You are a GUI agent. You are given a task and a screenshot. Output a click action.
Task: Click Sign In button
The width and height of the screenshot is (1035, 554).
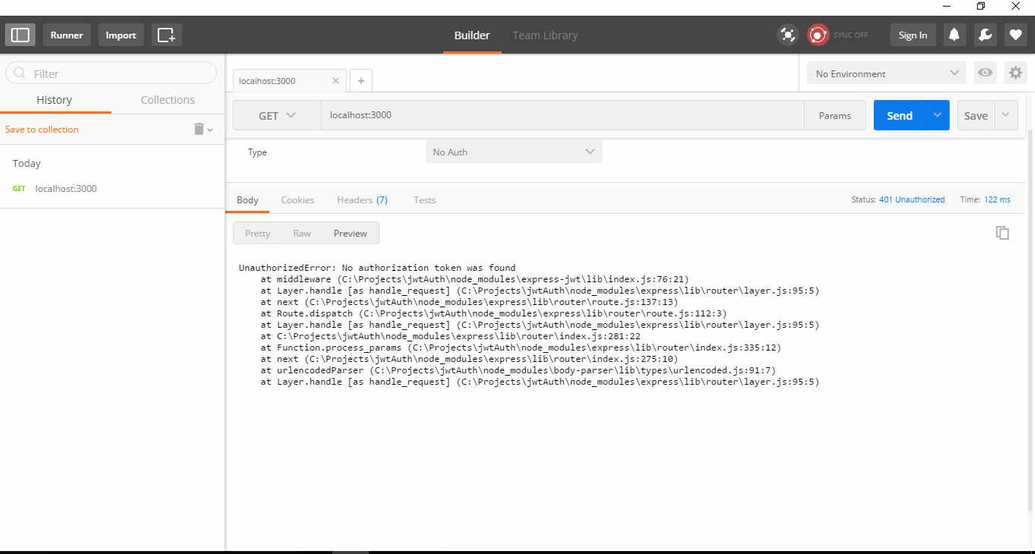click(912, 35)
